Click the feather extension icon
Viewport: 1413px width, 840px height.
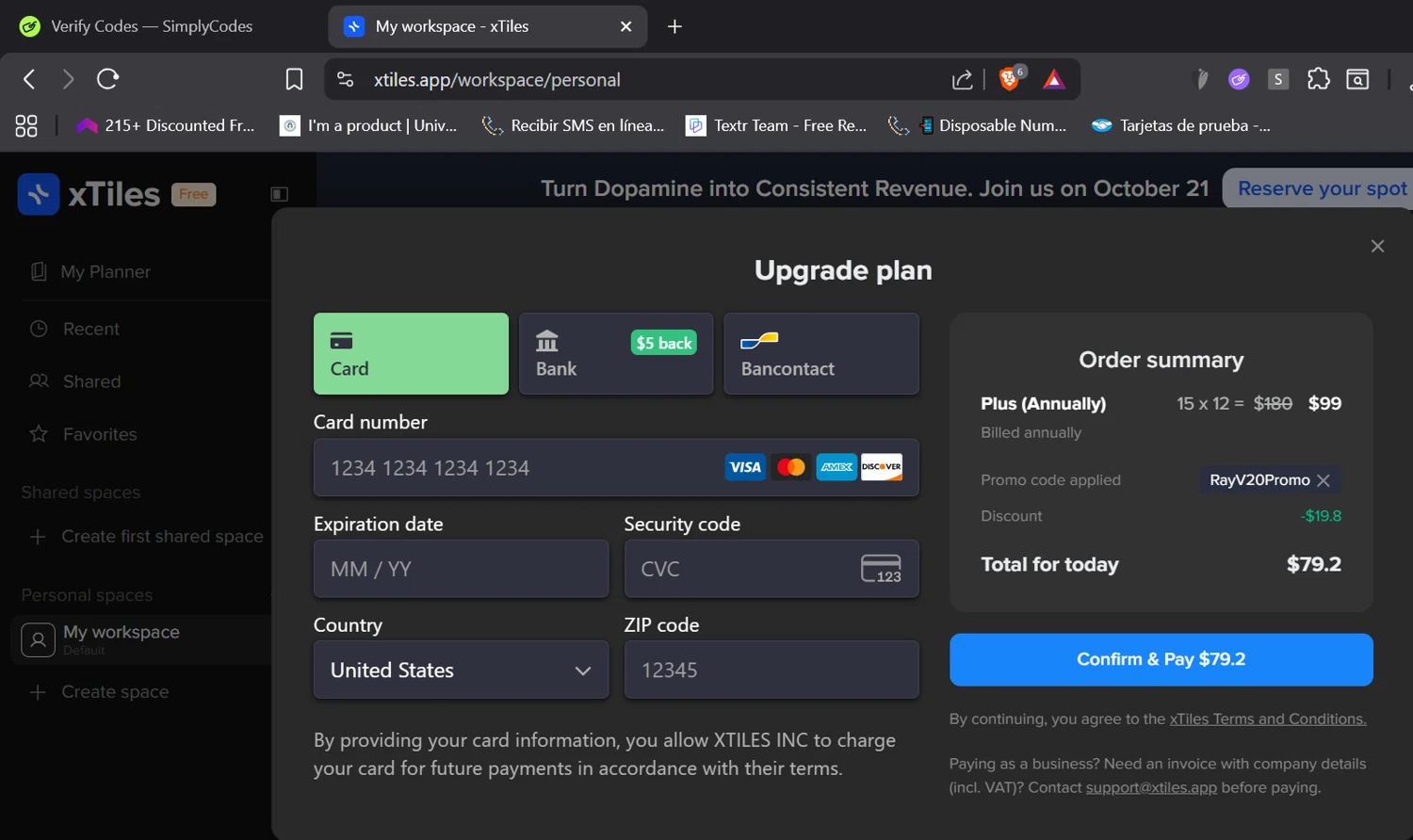click(x=1201, y=79)
